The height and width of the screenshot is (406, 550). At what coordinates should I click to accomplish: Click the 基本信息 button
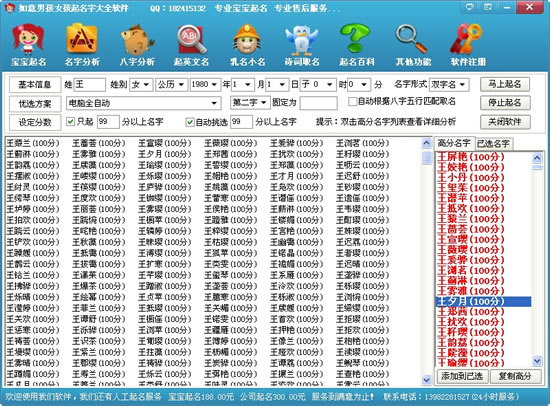[35, 85]
